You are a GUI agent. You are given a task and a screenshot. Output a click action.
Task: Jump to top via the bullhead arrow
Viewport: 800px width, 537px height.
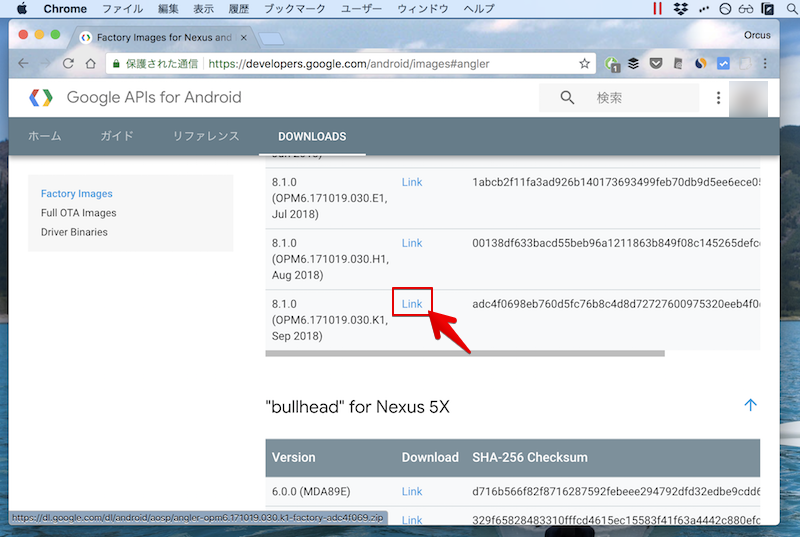750,405
